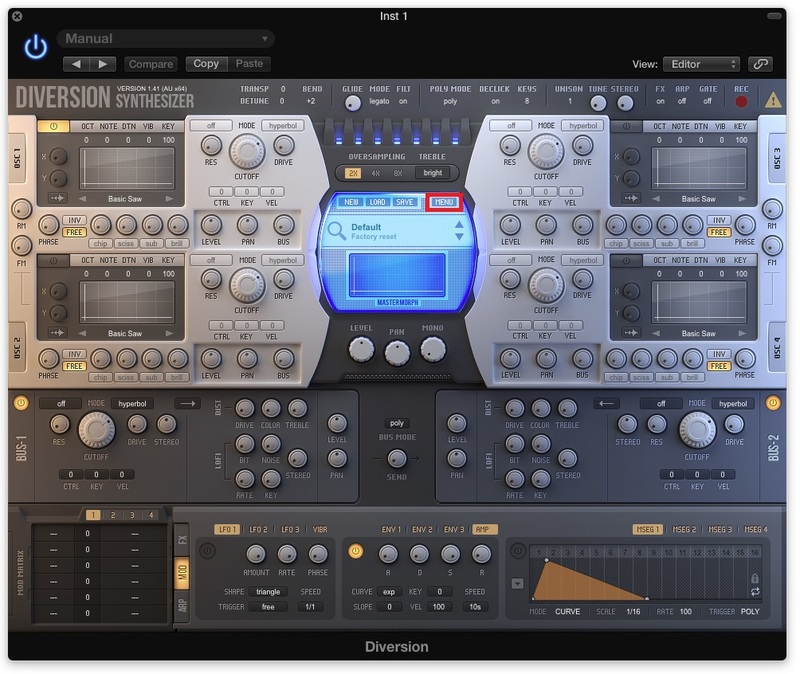
Task: Step preset down with blue arrow
Action: [459, 237]
